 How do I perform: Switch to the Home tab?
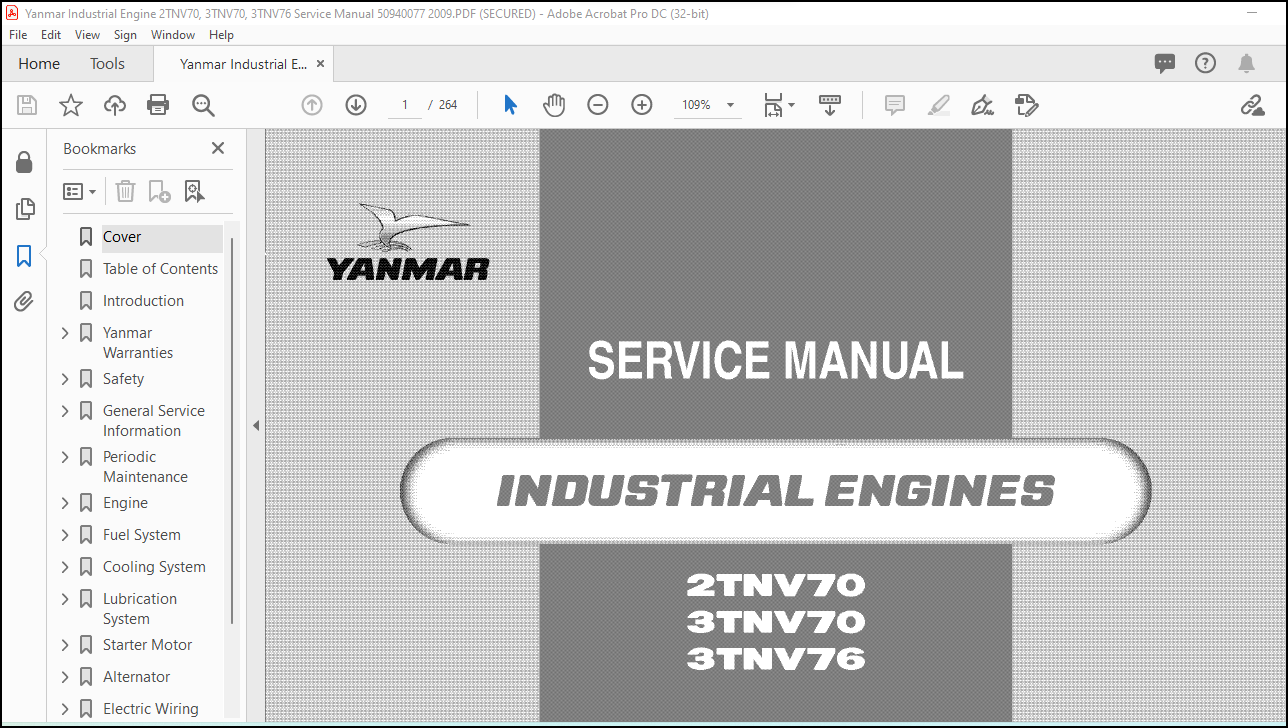tap(39, 64)
